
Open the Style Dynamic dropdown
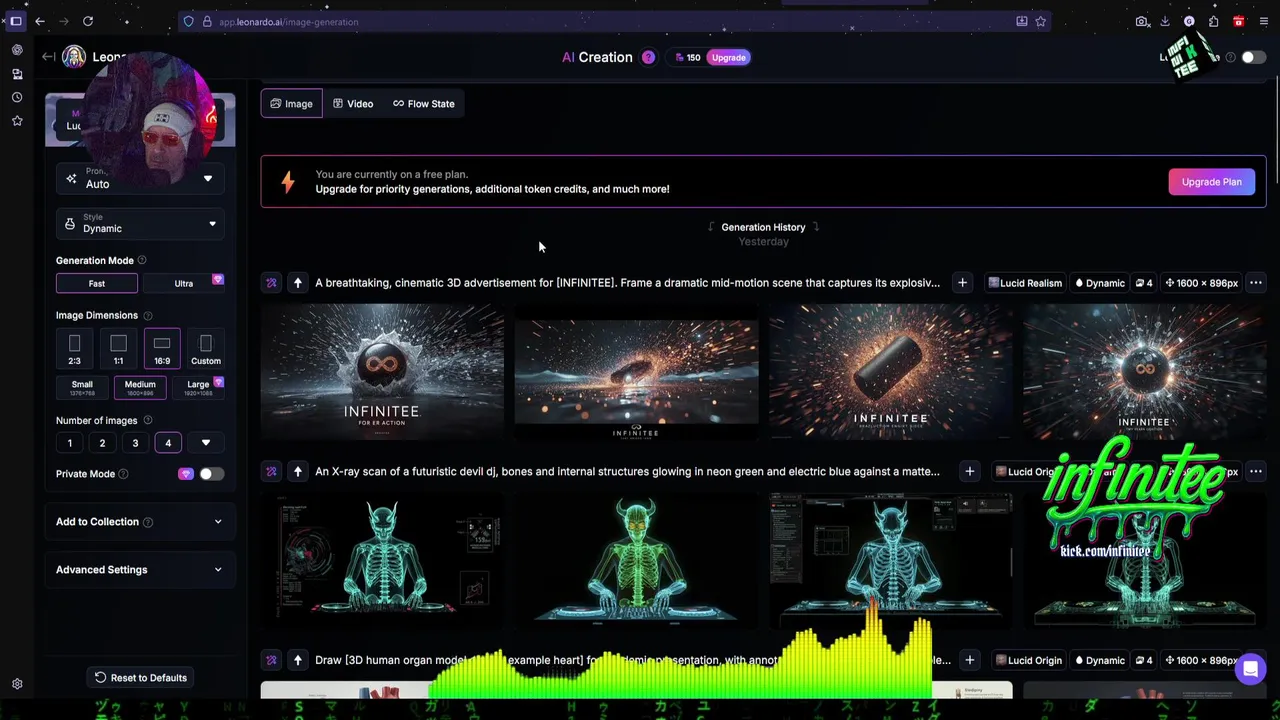tap(140, 224)
